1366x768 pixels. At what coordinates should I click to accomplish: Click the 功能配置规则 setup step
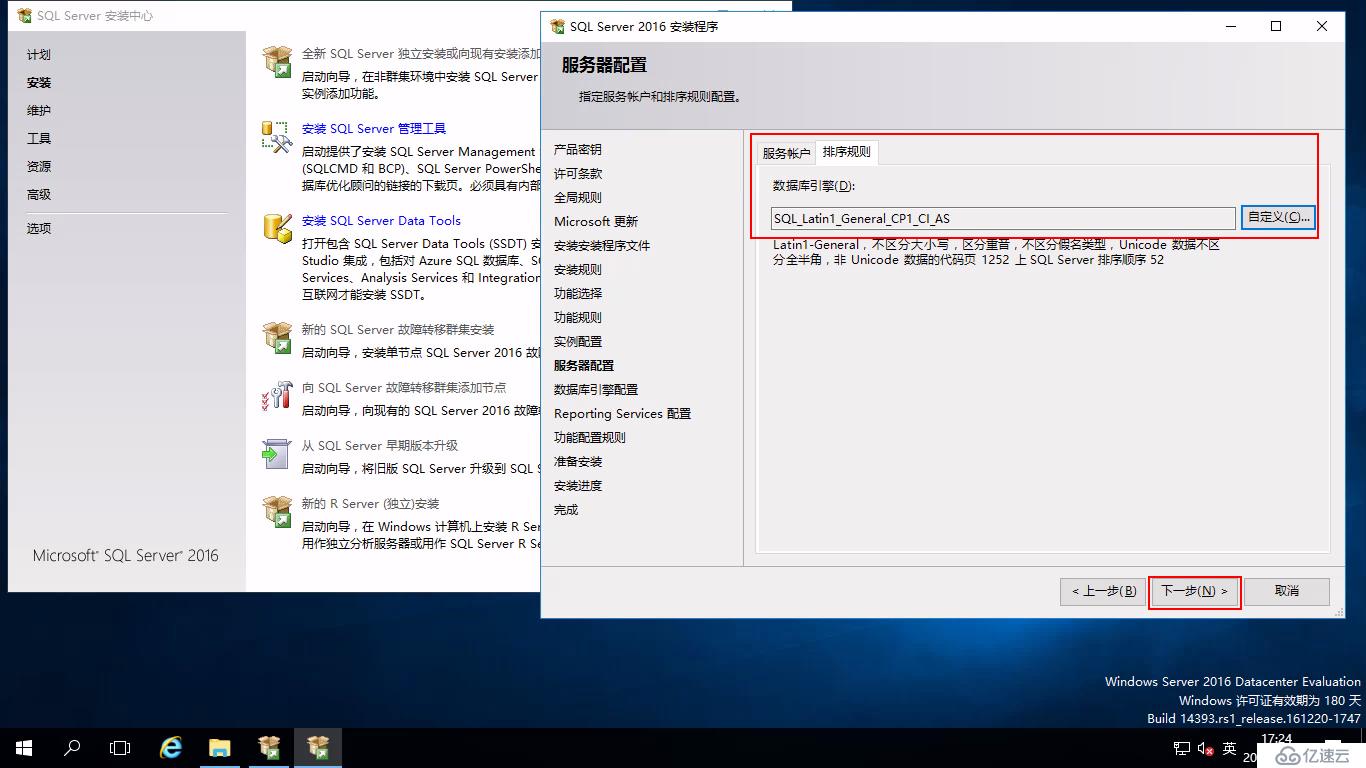[590, 438]
